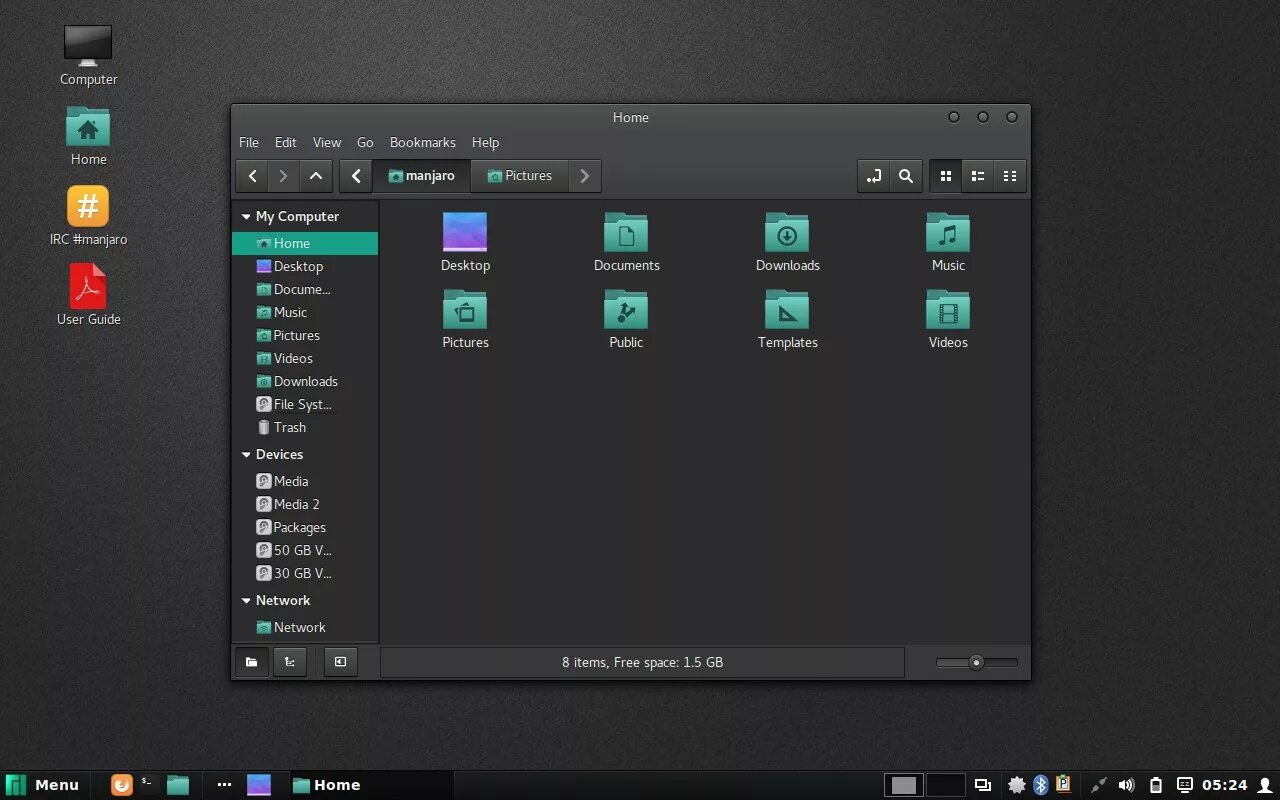Toggle the active icon view mode
The image size is (1280, 800).
[945, 175]
